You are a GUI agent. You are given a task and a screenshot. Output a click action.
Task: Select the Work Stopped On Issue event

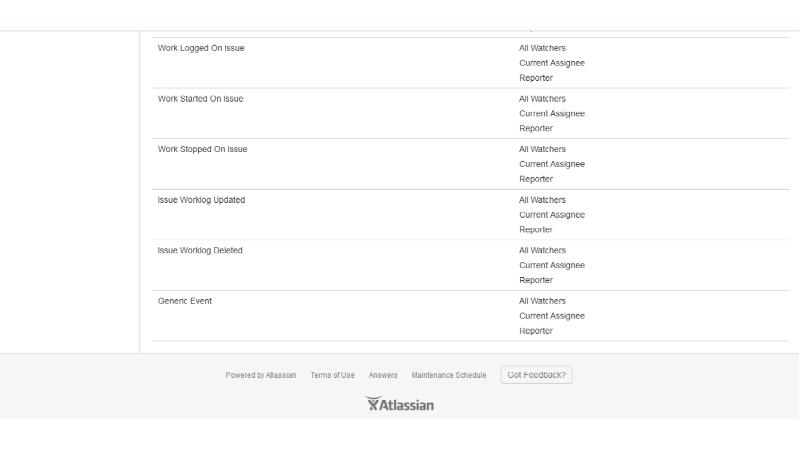(202, 149)
